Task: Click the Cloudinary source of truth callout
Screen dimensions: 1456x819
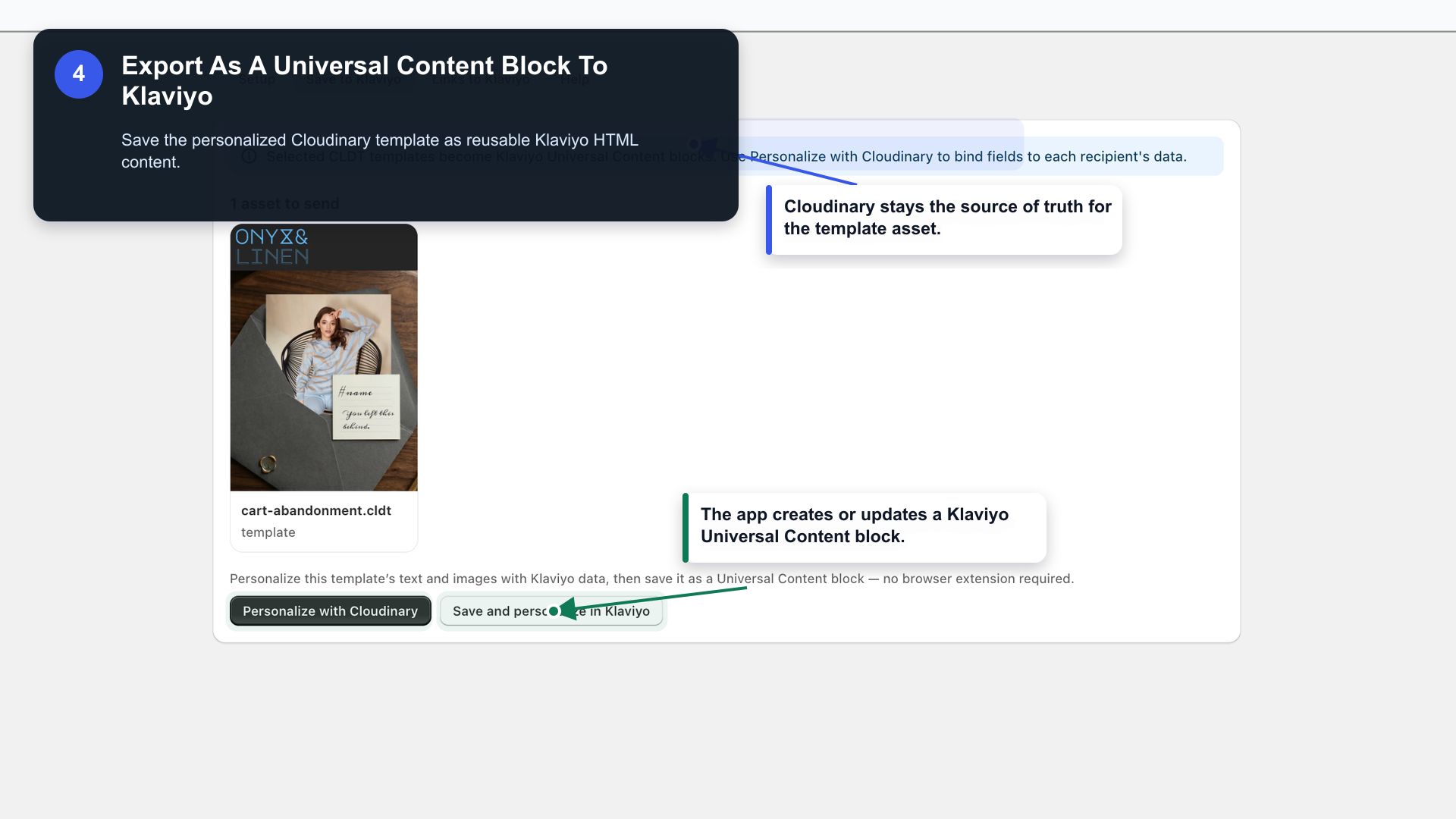Action: pyautogui.click(x=944, y=218)
